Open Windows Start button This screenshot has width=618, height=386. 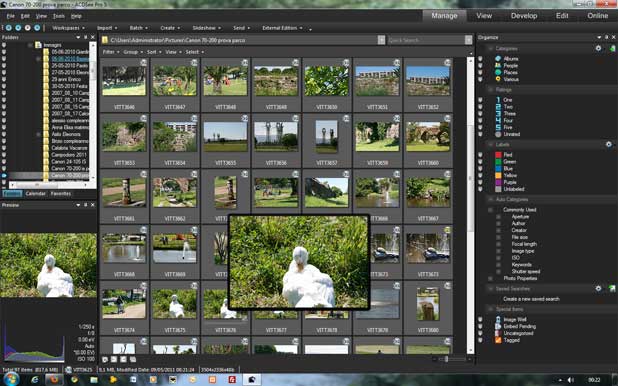point(11,379)
